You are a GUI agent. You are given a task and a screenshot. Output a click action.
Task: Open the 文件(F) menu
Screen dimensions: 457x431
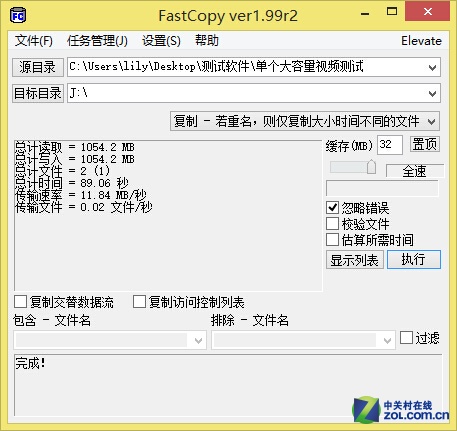(x=34, y=41)
